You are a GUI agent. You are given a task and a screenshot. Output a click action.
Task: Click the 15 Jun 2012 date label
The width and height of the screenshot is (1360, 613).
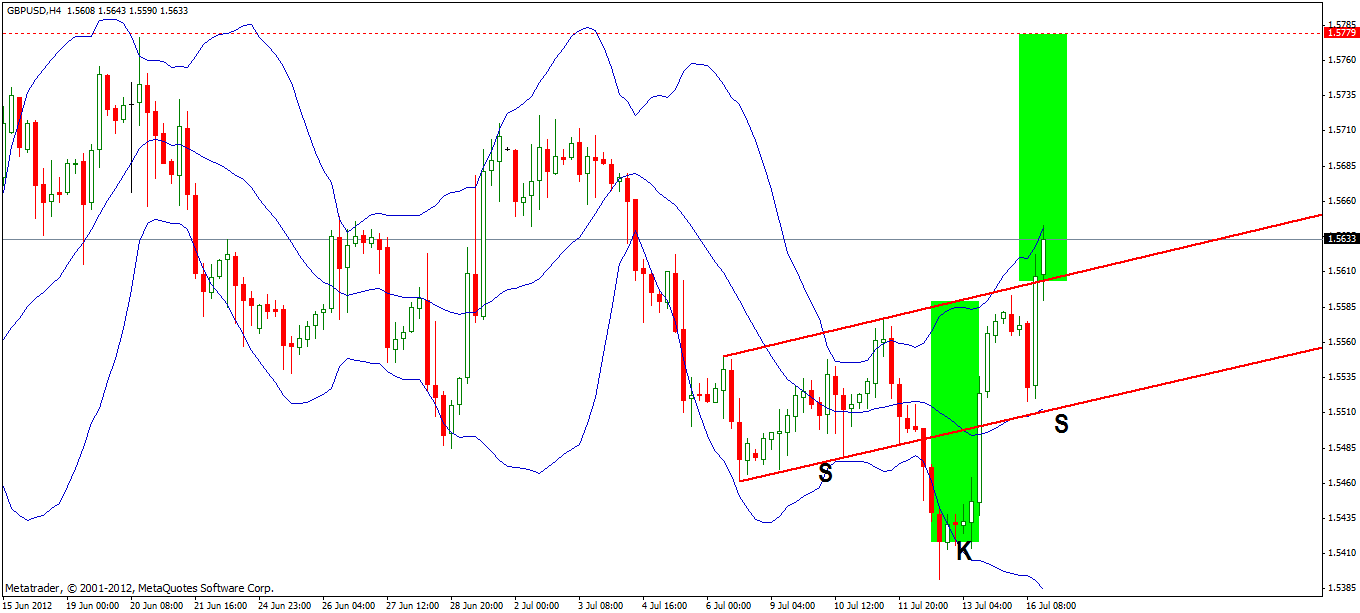click(30, 603)
